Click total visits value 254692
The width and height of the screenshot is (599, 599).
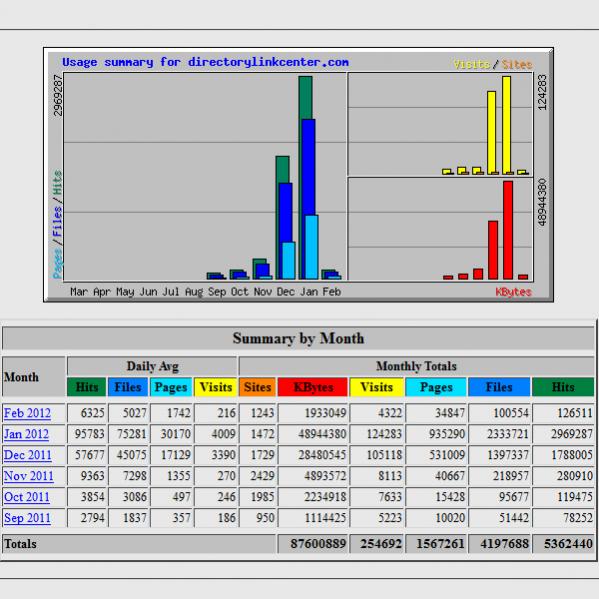(381, 544)
